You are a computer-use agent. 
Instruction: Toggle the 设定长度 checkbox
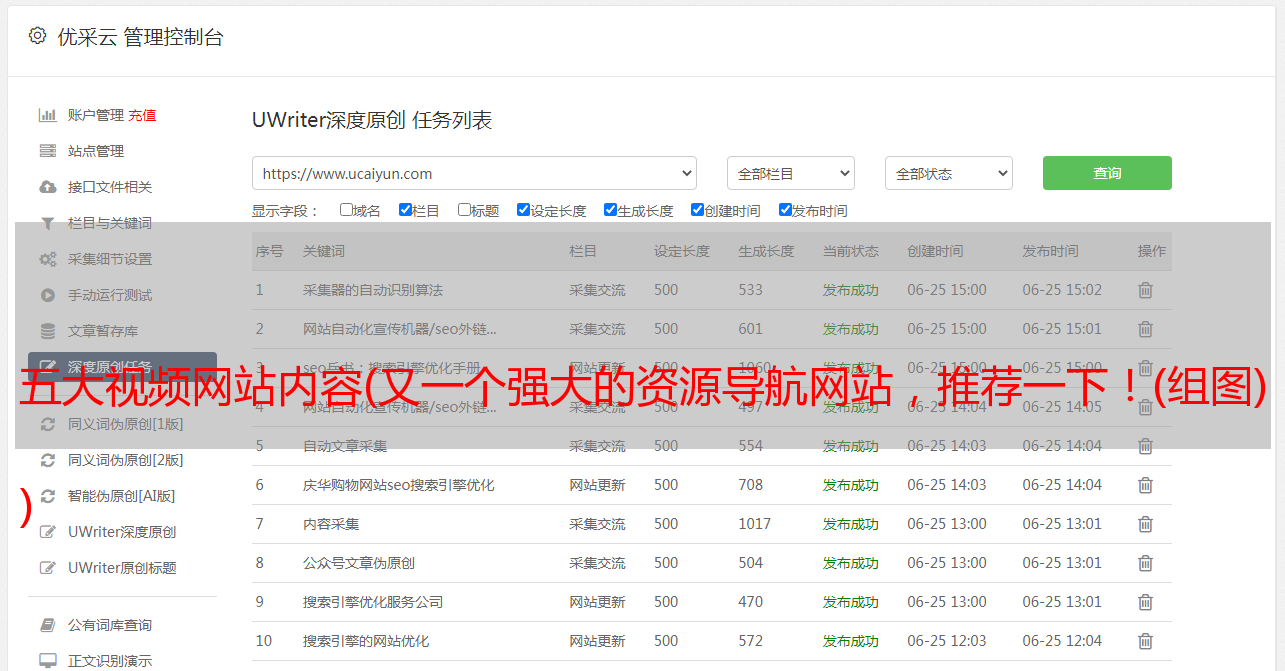click(523, 210)
